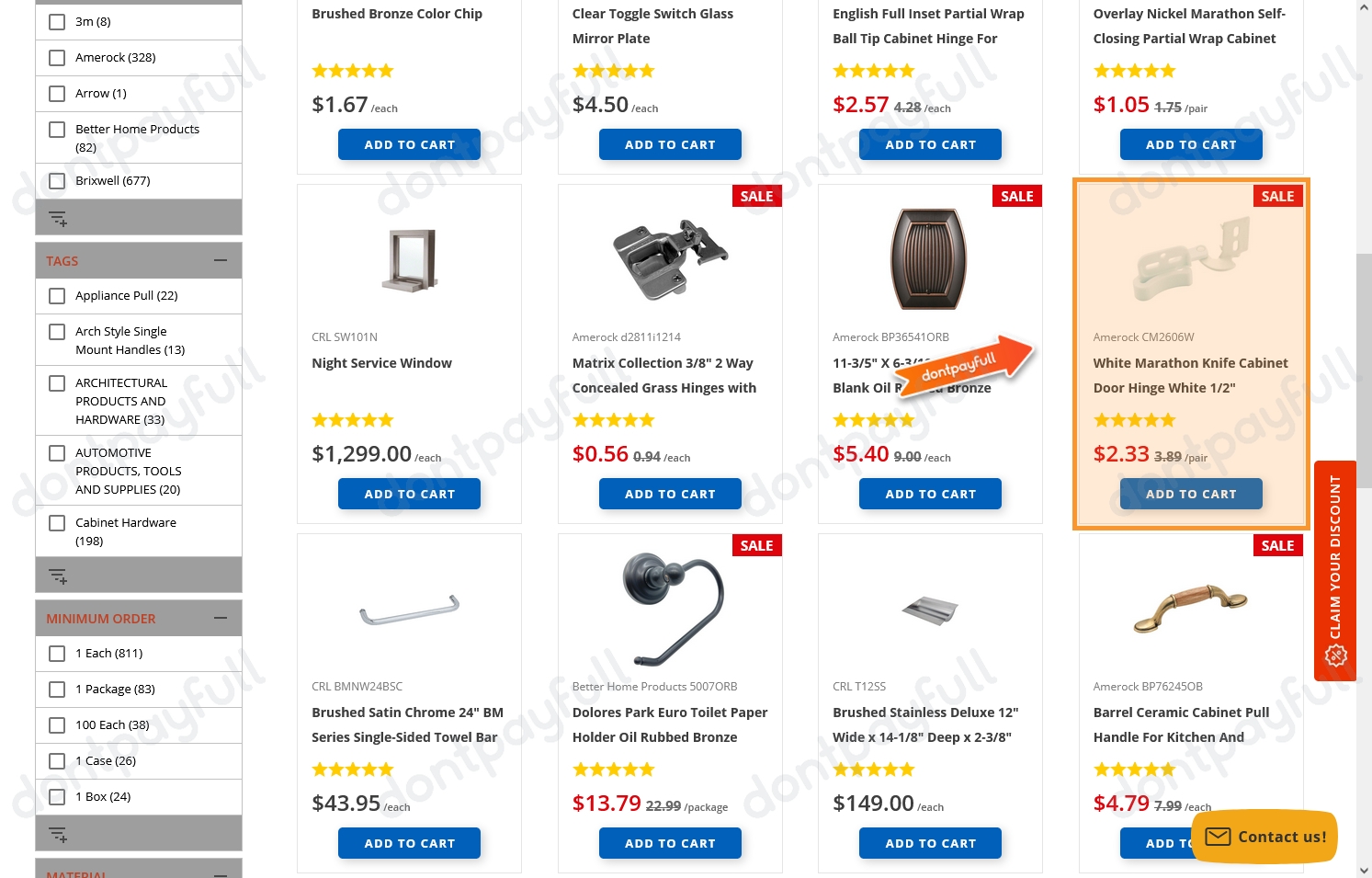
Task: Click the SALE badge on Matrix Collection hinges
Action: point(756,196)
